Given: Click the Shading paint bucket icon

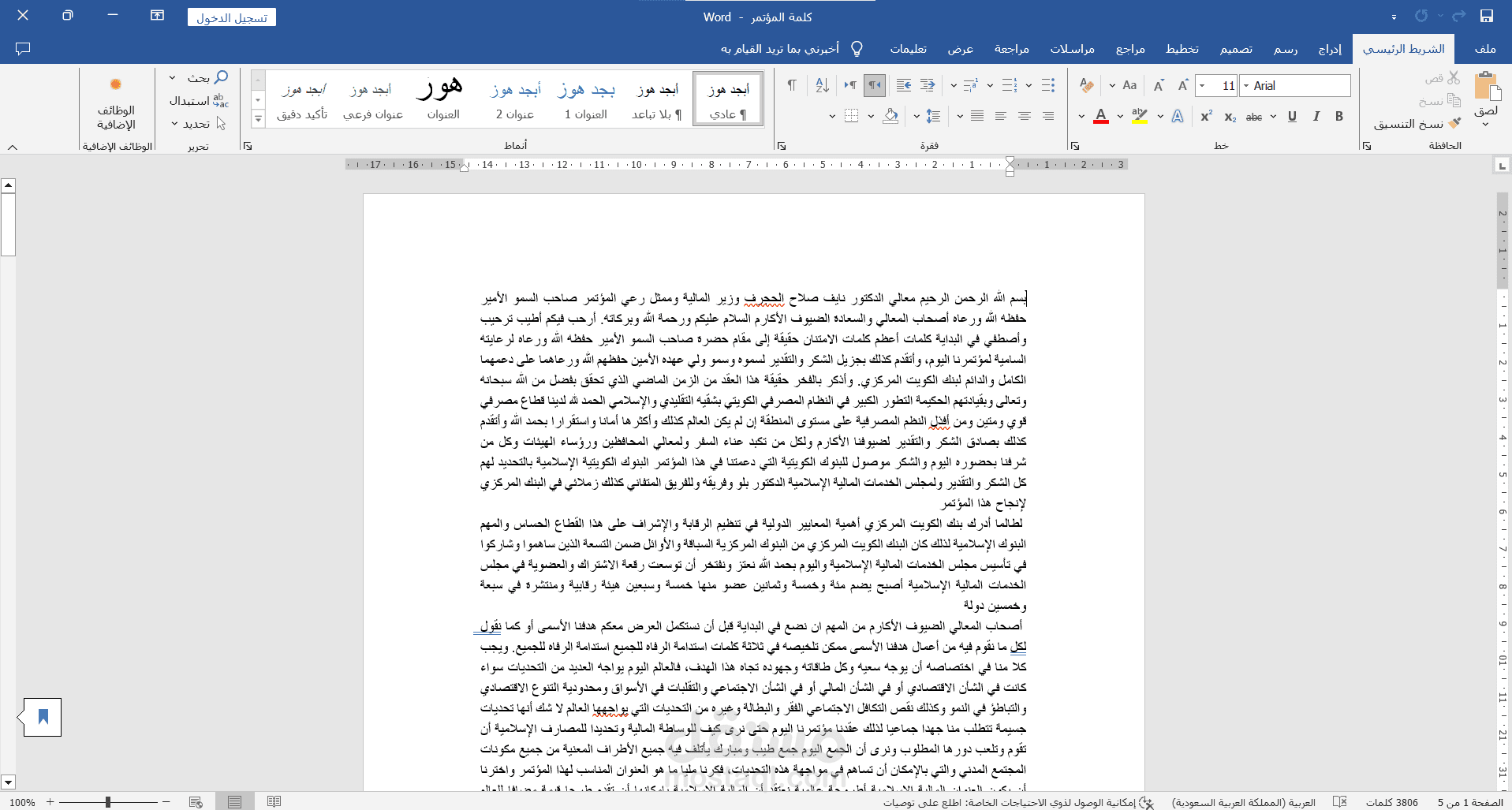Looking at the screenshot, I should click(890, 117).
